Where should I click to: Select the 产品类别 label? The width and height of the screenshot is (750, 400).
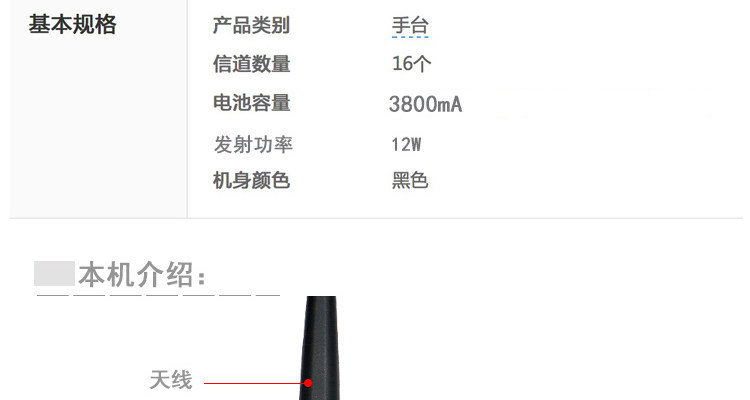(x=252, y=25)
